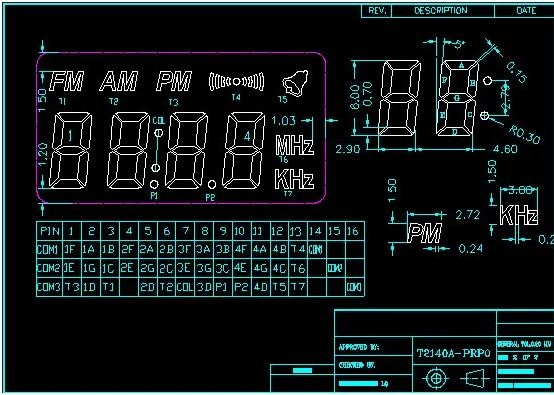This screenshot has height=395, width=554.
Task: Select the MHz unit symbol in the LCD
Action: [294, 145]
